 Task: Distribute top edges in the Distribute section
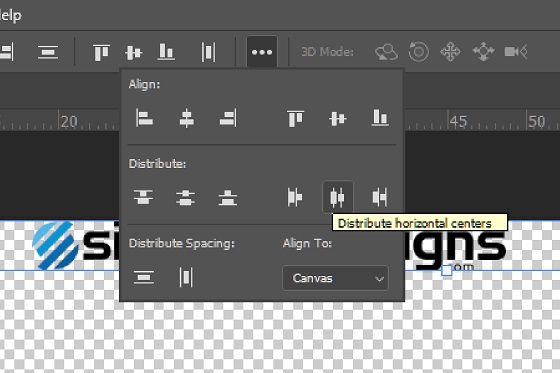[143, 197]
